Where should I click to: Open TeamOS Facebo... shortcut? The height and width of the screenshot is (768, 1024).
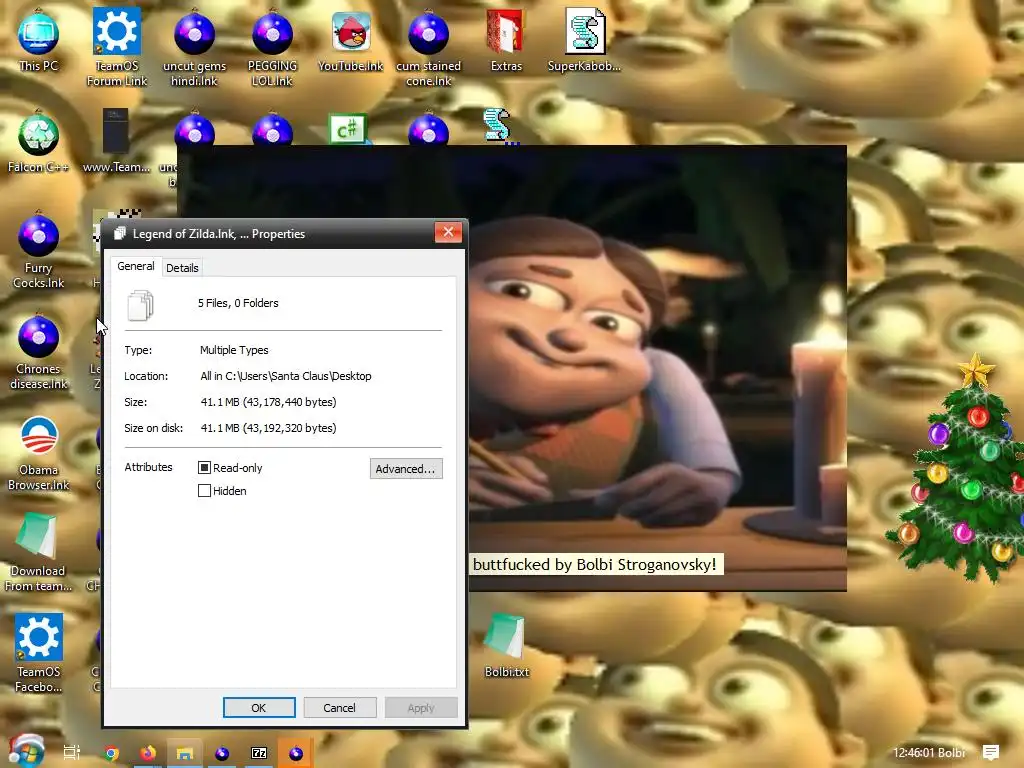(x=39, y=653)
